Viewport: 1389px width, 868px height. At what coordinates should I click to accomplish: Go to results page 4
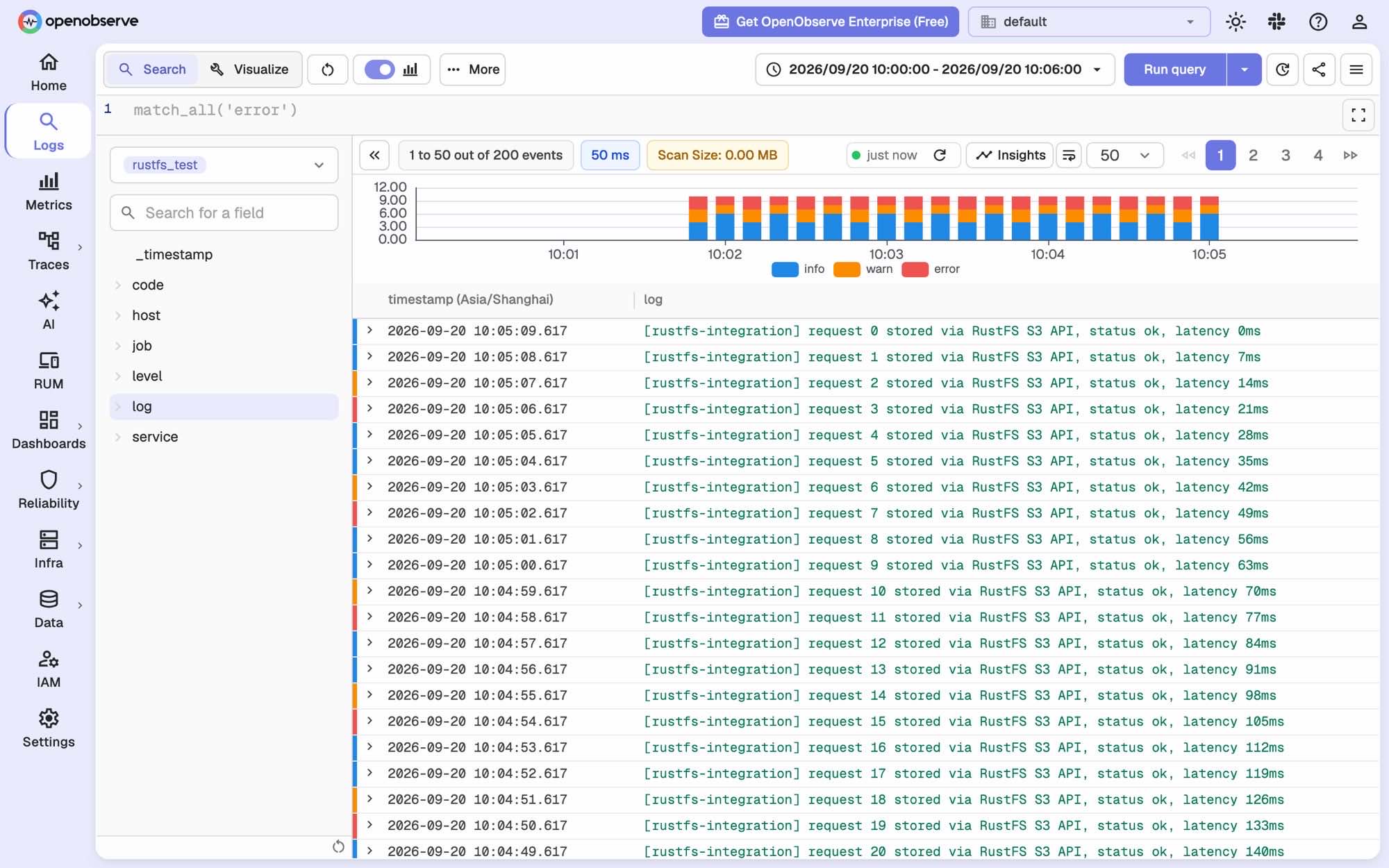pos(1317,155)
